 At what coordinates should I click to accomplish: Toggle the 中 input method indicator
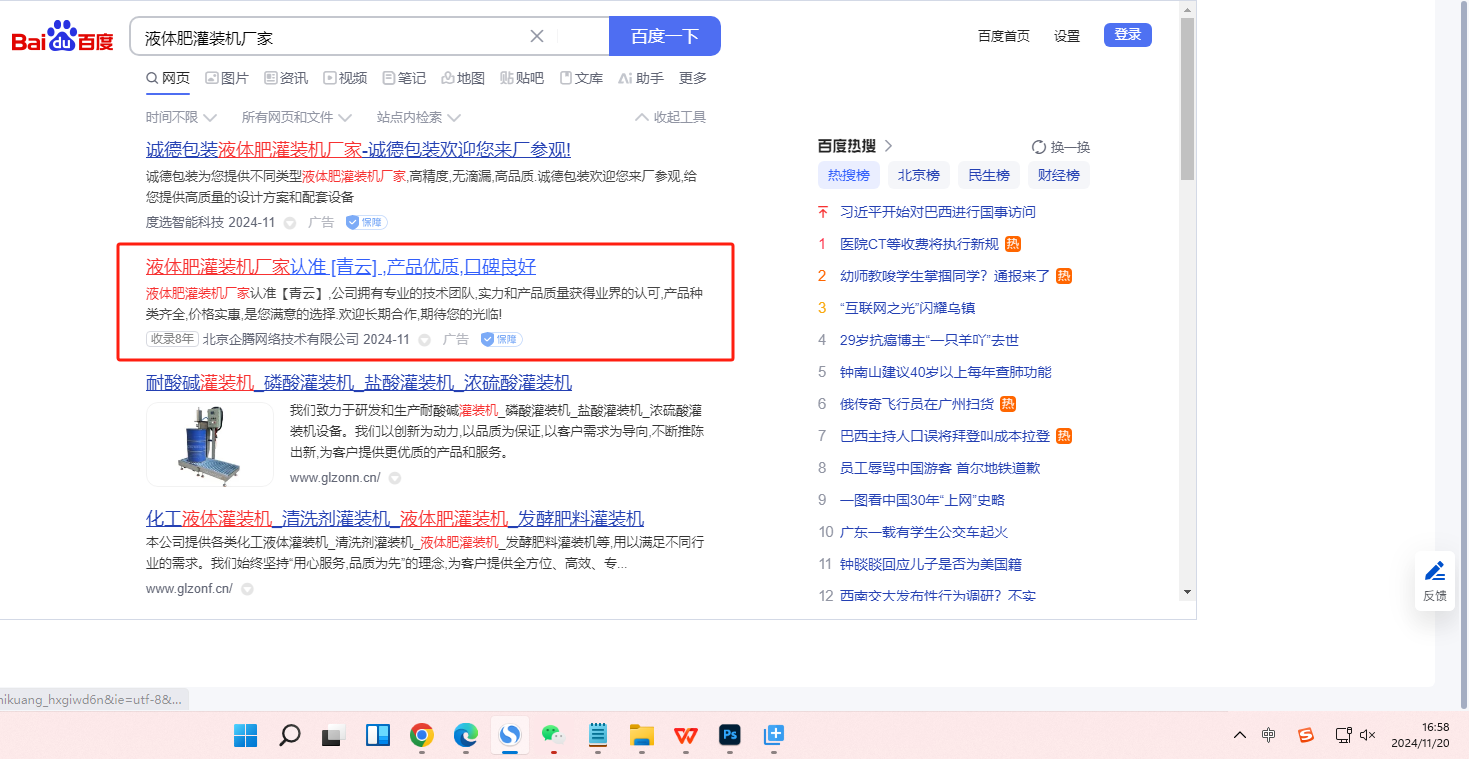coord(1269,736)
